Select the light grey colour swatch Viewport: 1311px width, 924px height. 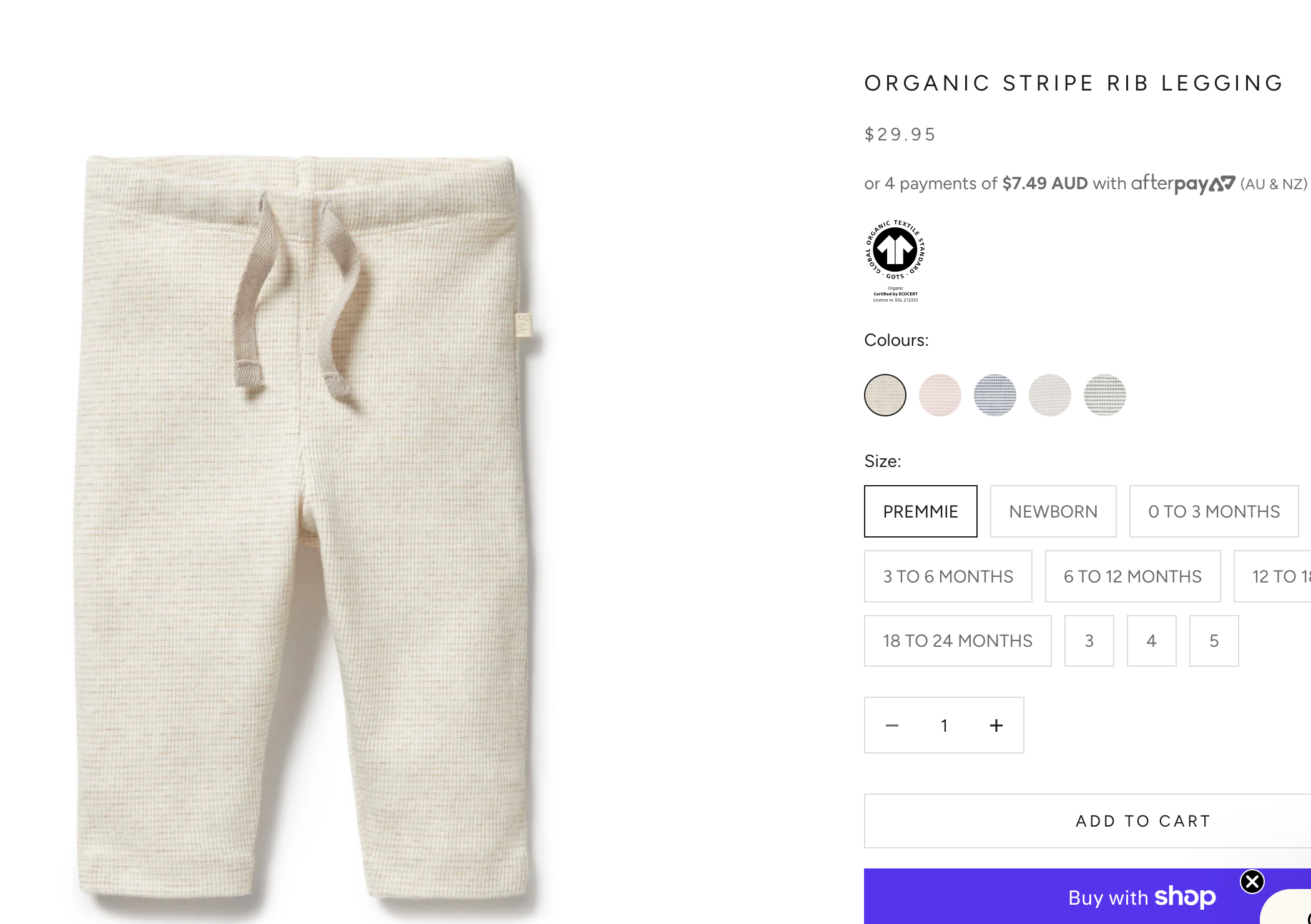1050,395
